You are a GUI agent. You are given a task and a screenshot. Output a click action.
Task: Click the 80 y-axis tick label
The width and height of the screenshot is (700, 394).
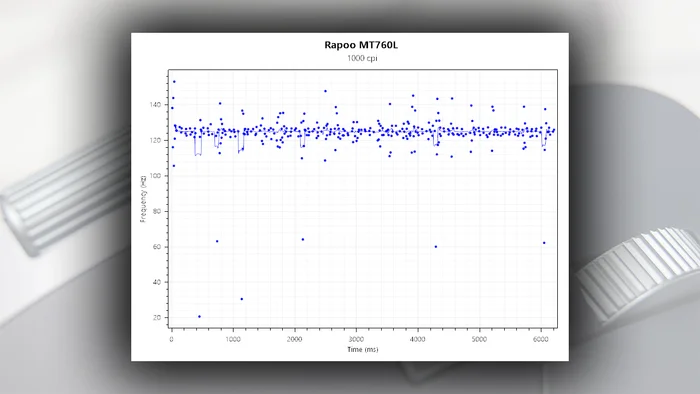[157, 211]
